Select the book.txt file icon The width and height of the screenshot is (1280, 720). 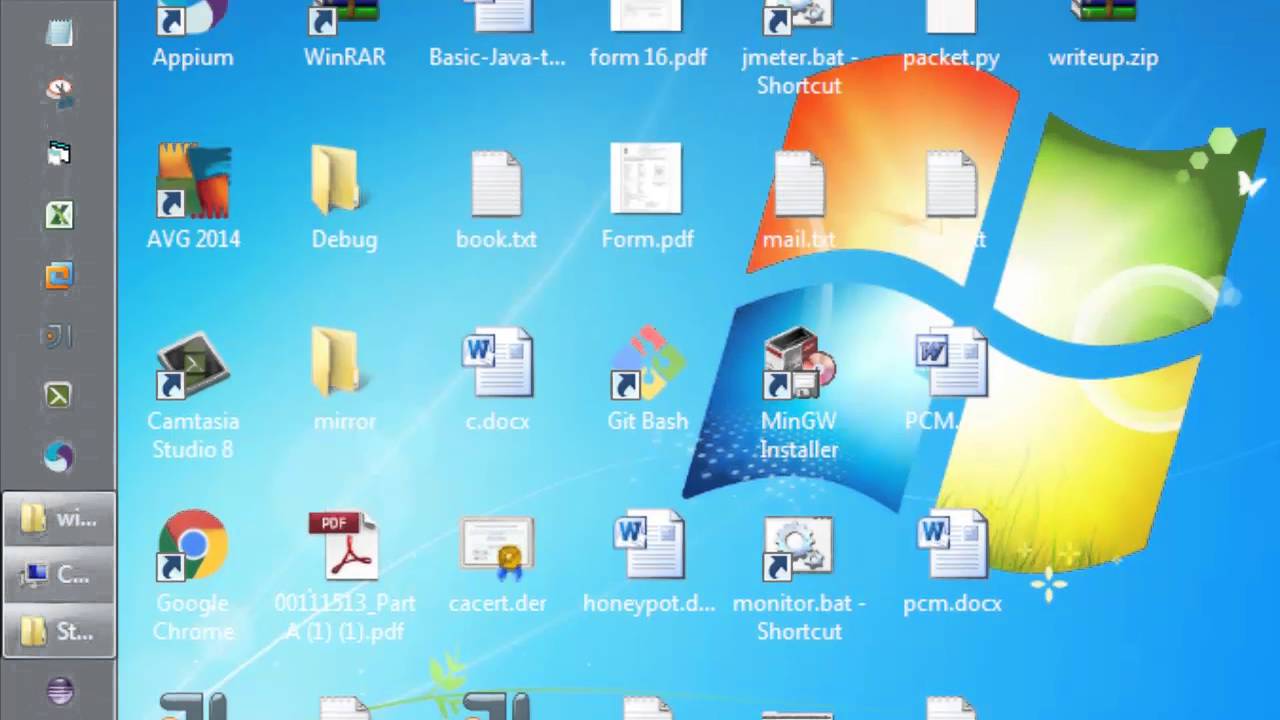pyautogui.click(x=497, y=198)
